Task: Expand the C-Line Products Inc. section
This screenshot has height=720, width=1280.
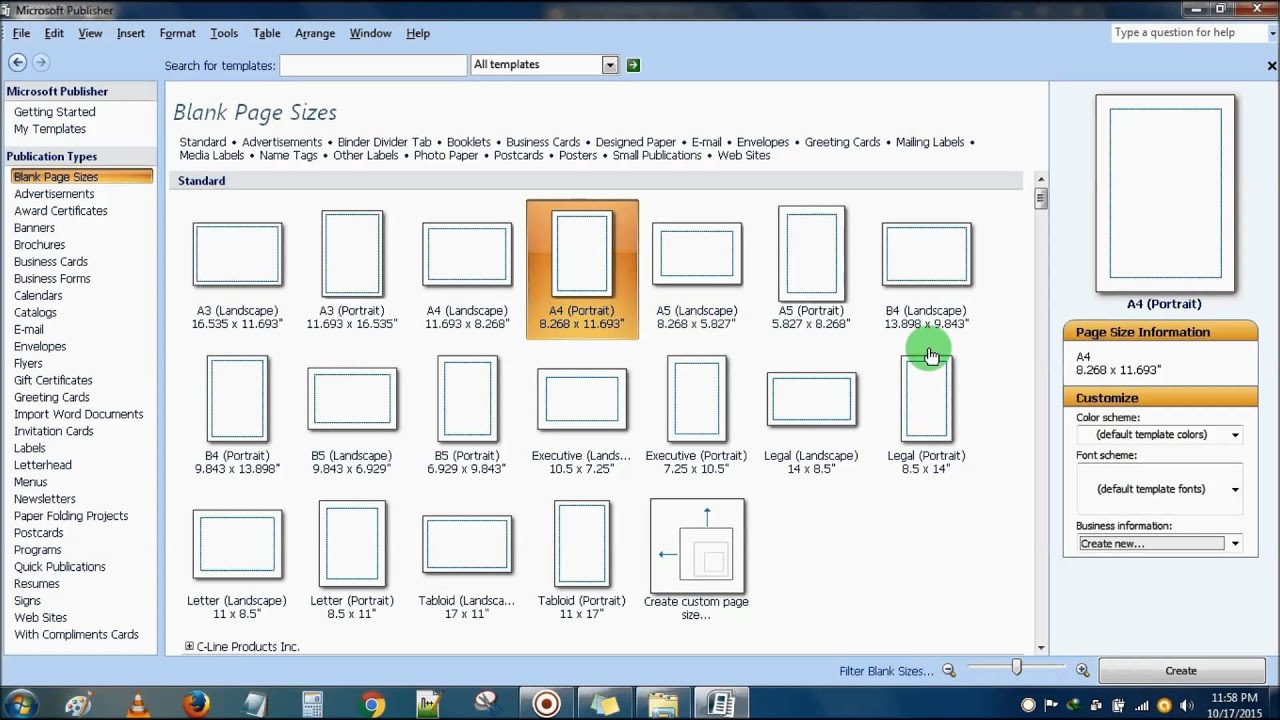Action: coord(189,647)
